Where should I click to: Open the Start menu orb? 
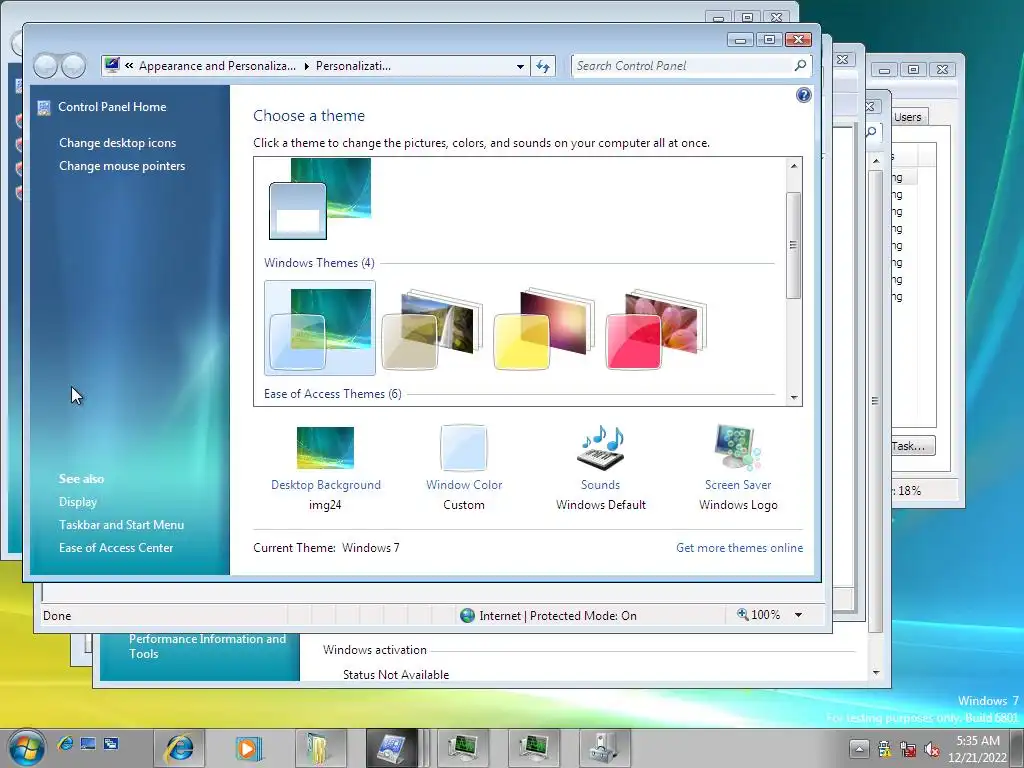click(27, 748)
